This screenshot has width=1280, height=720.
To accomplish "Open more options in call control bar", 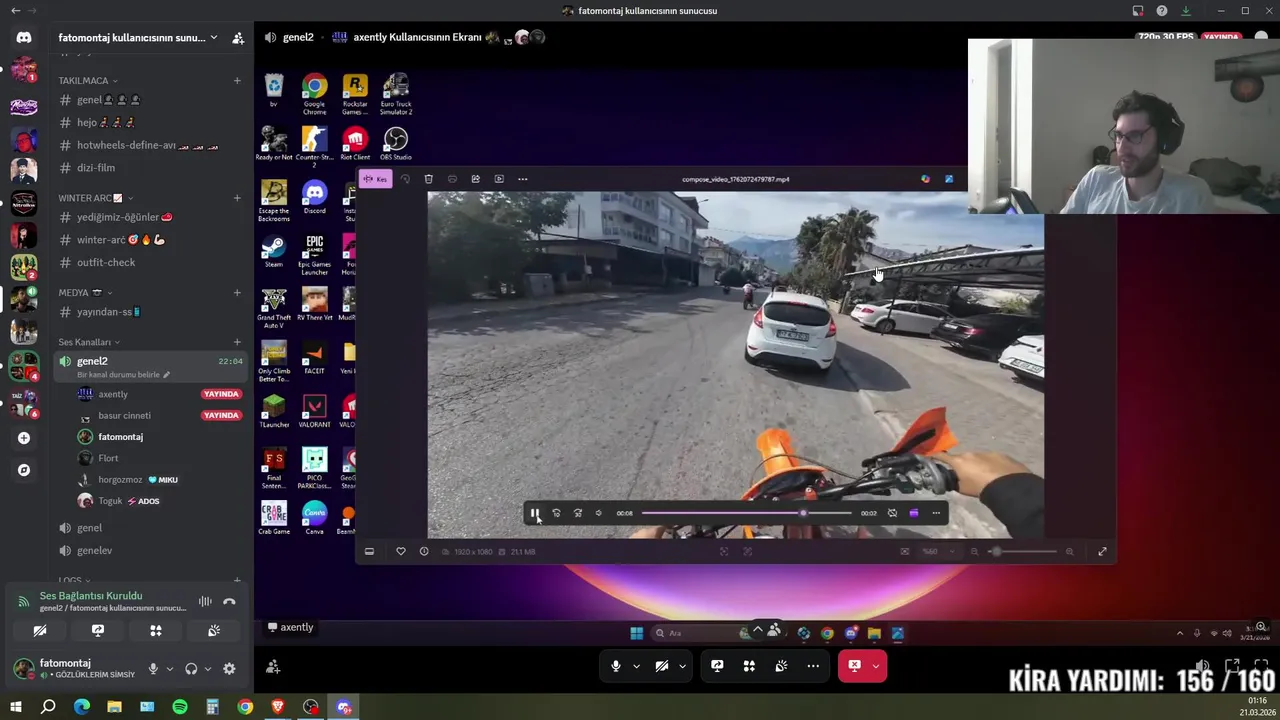I will (813, 666).
